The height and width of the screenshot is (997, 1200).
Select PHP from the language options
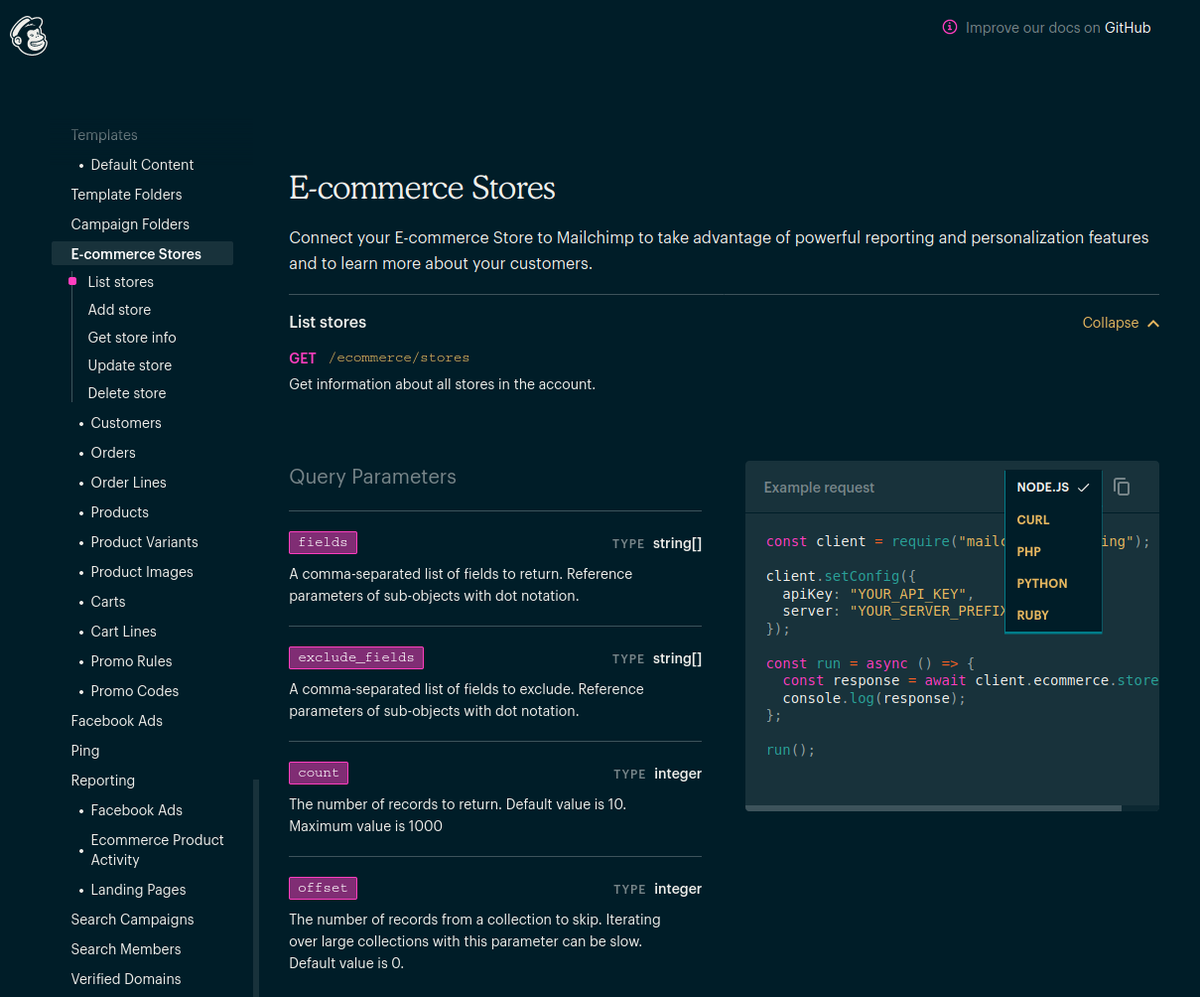pos(1029,551)
